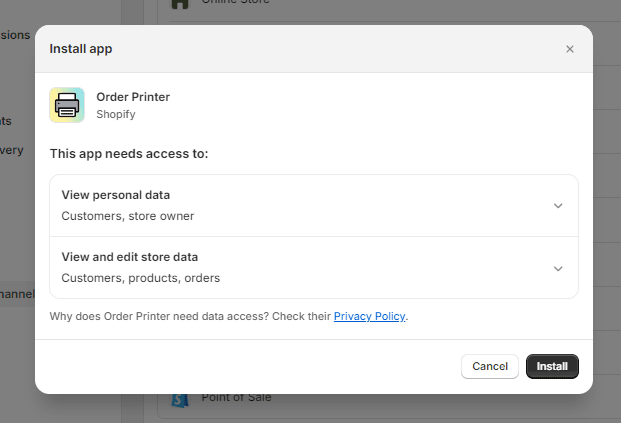Image resolution: width=621 pixels, height=423 pixels.
Task: Click the Order Printer app icon
Action: point(67,105)
